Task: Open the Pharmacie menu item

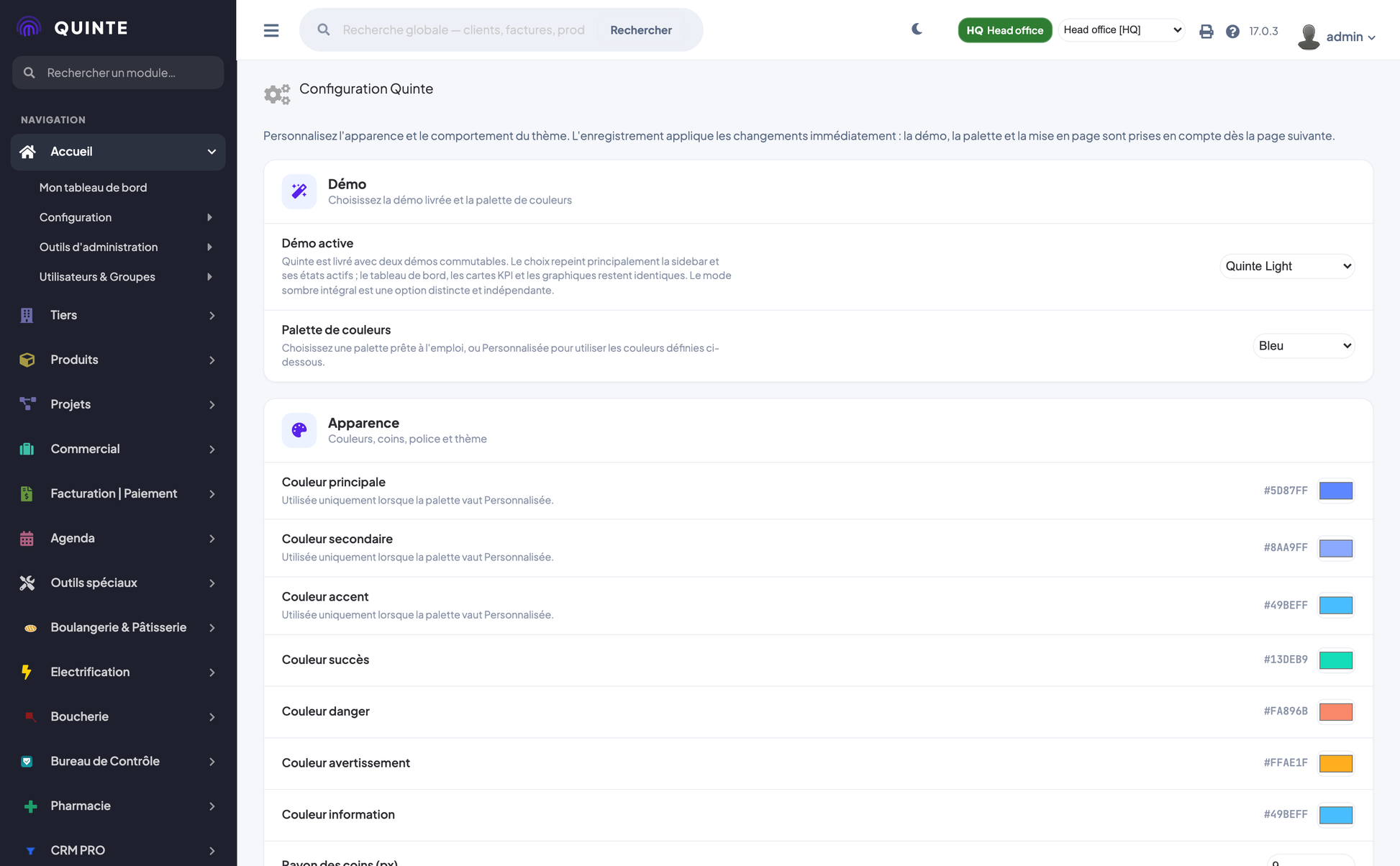Action: [118, 806]
